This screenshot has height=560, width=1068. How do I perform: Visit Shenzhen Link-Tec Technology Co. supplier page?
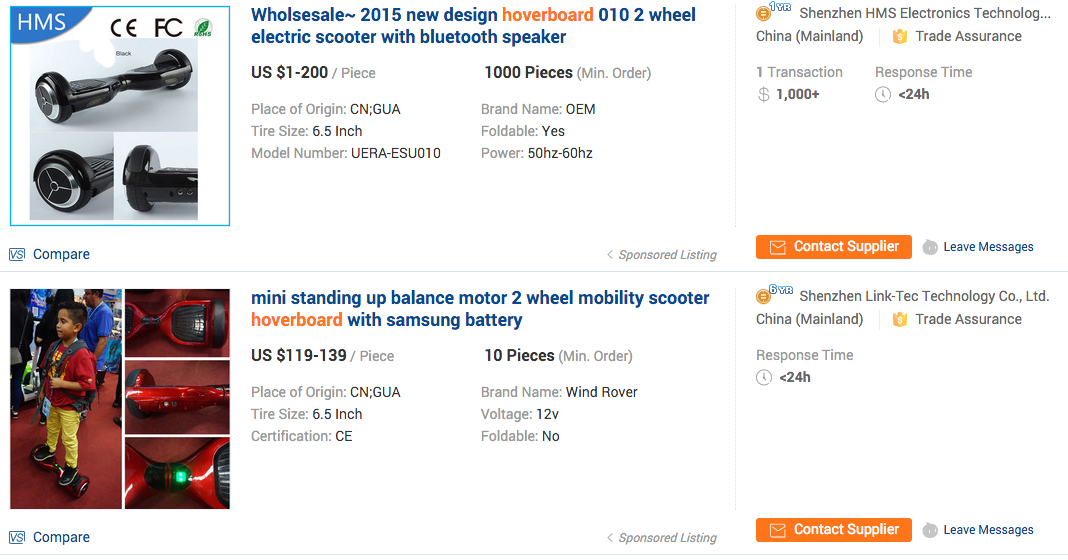[x=924, y=297]
